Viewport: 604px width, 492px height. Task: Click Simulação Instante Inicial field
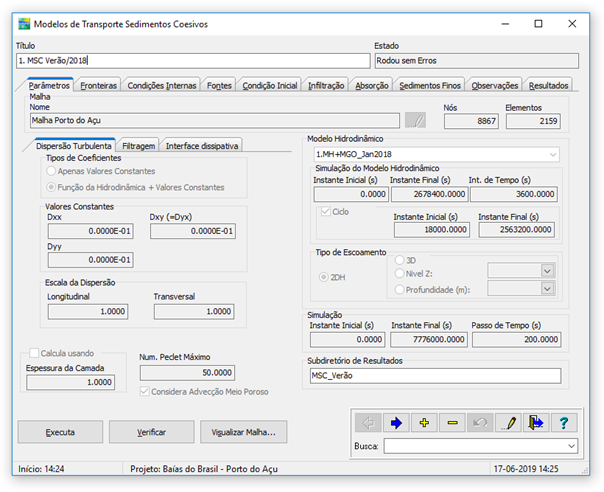click(347, 339)
